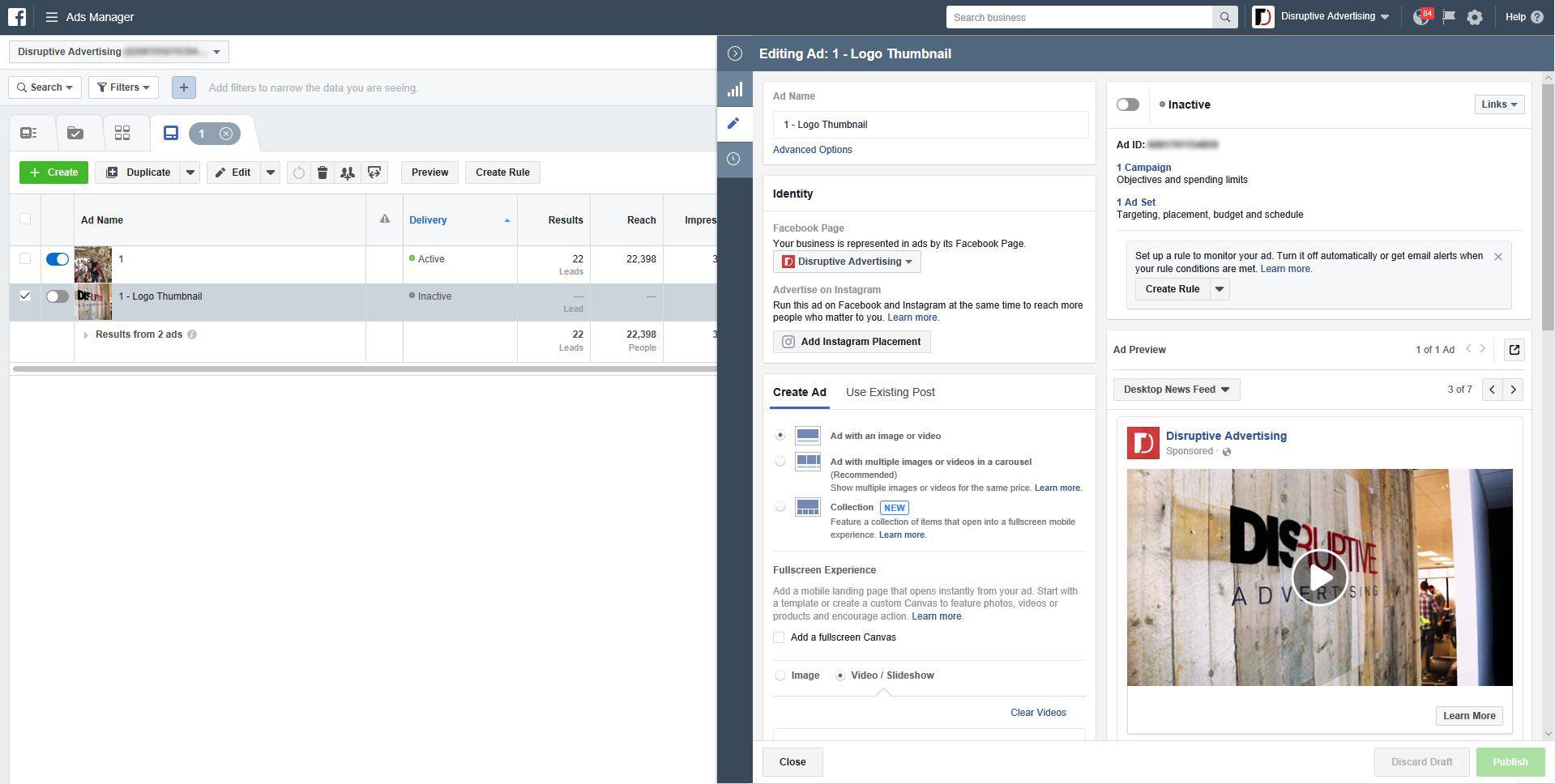Change the Desktop News Feed placement dropdown
This screenshot has height=784, width=1555.
[x=1177, y=390]
